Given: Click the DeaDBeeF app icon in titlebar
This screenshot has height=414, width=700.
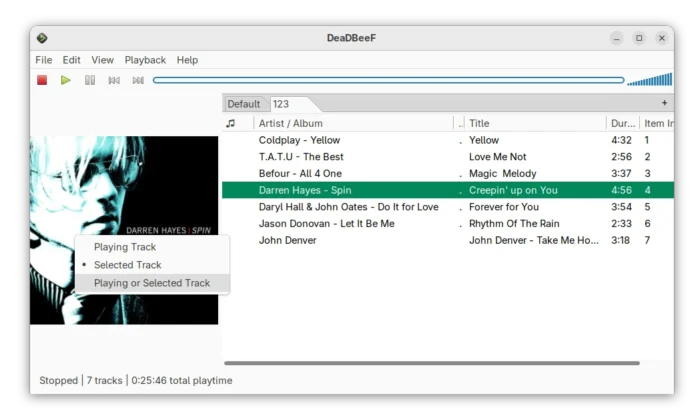Looking at the screenshot, I should tap(42, 38).
